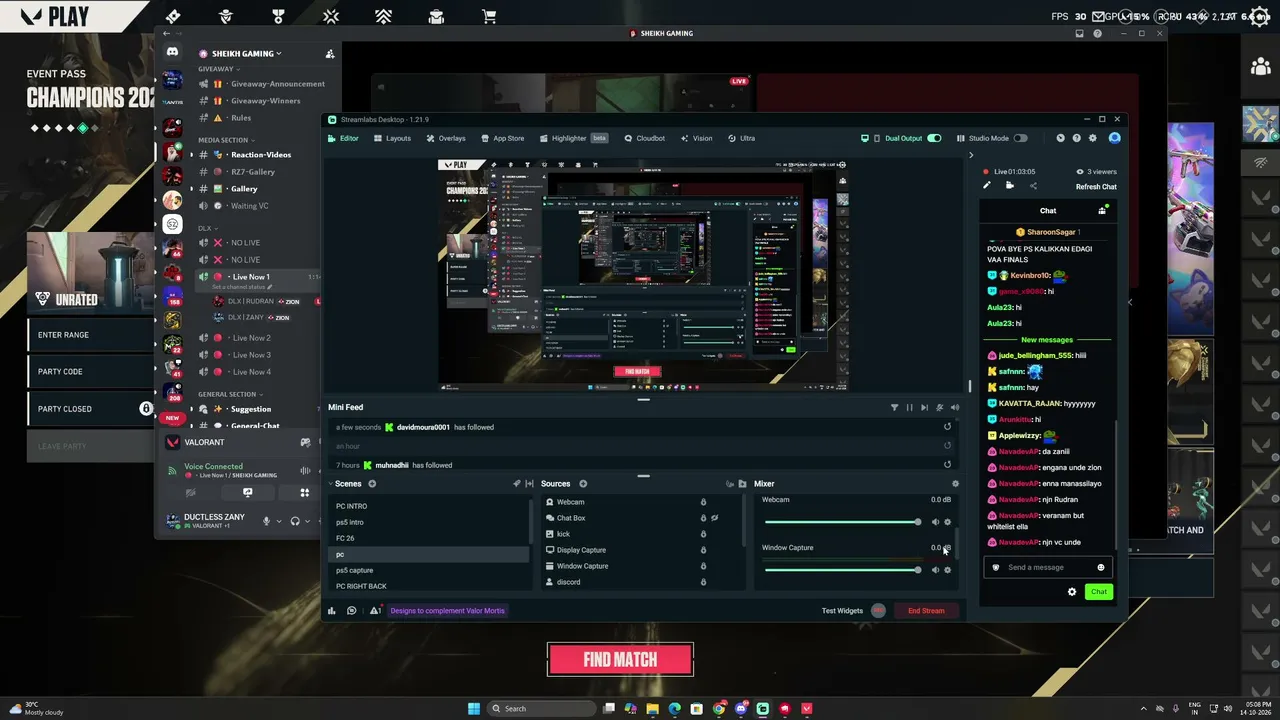Open Valorant store cart icon

pyautogui.click(x=489, y=16)
